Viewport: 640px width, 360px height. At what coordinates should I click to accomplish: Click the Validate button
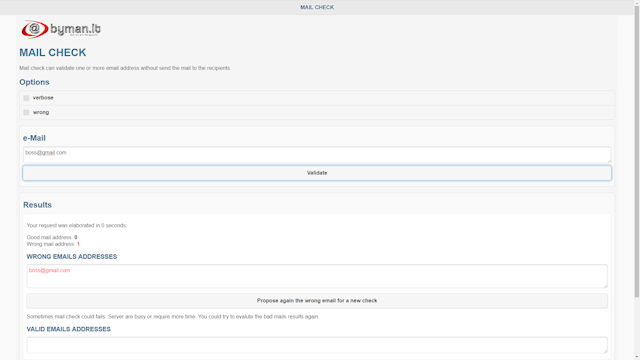click(317, 173)
